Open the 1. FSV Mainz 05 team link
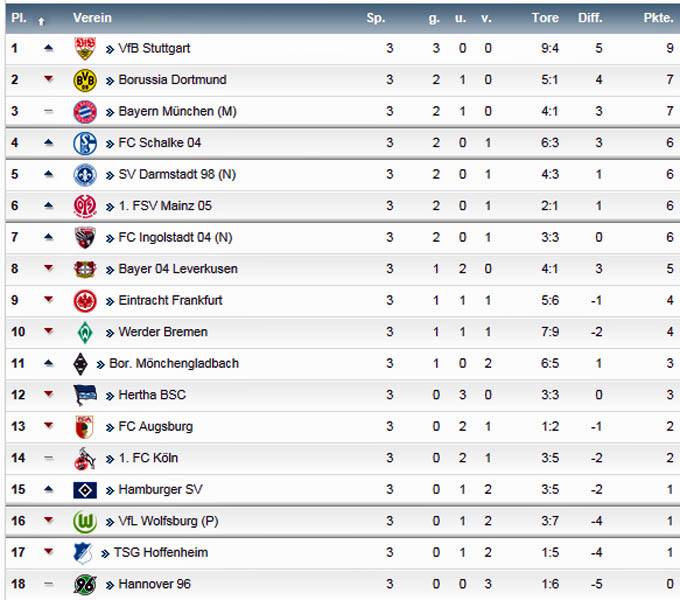This screenshot has width=680, height=600. (165, 205)
